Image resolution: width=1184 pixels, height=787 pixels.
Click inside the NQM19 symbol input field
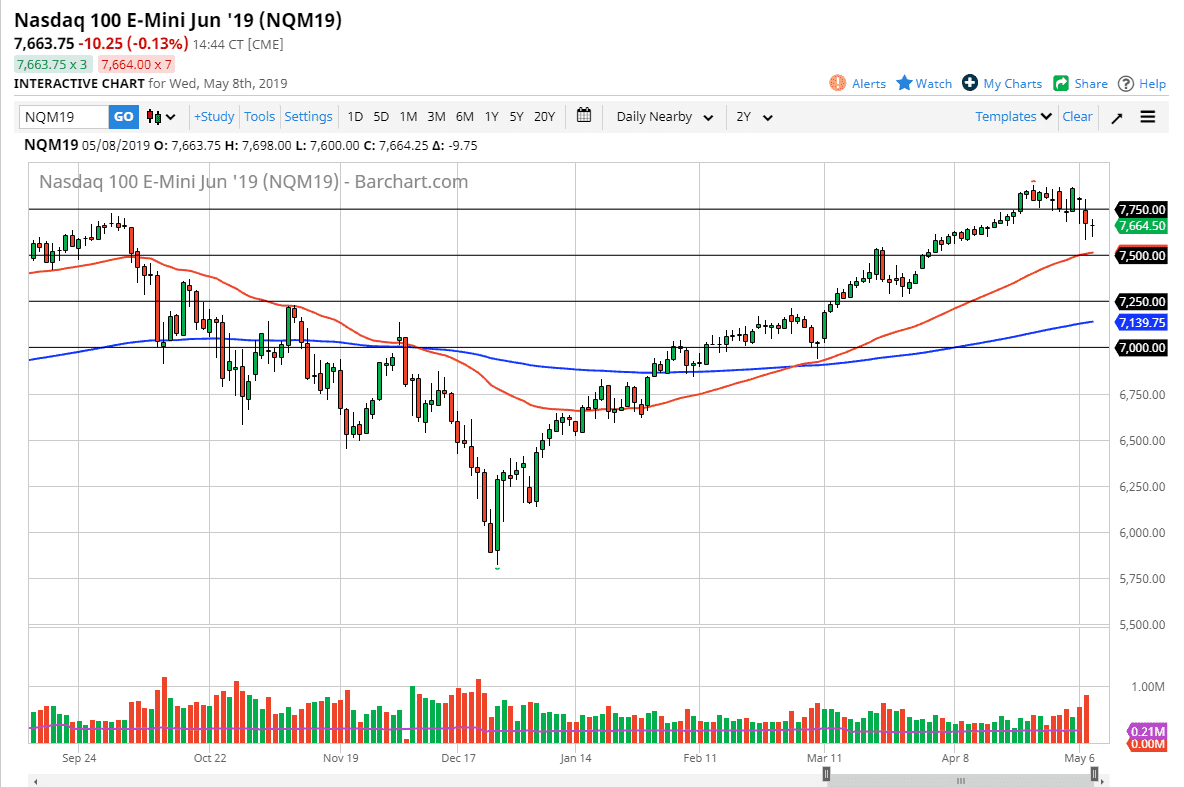click(x=62, y=117)
